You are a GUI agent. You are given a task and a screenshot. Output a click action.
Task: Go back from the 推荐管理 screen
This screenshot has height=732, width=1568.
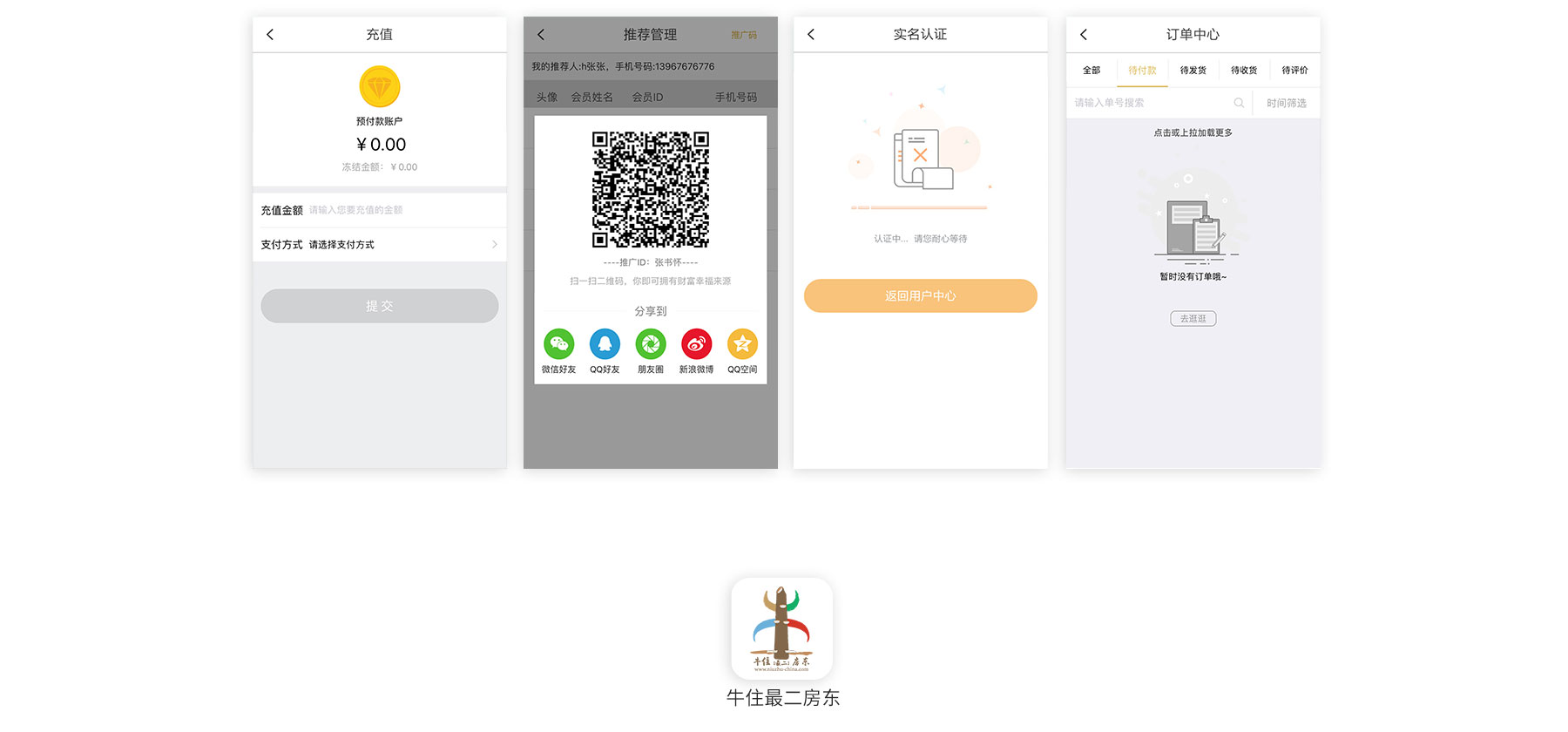click(x=541, y=35)
